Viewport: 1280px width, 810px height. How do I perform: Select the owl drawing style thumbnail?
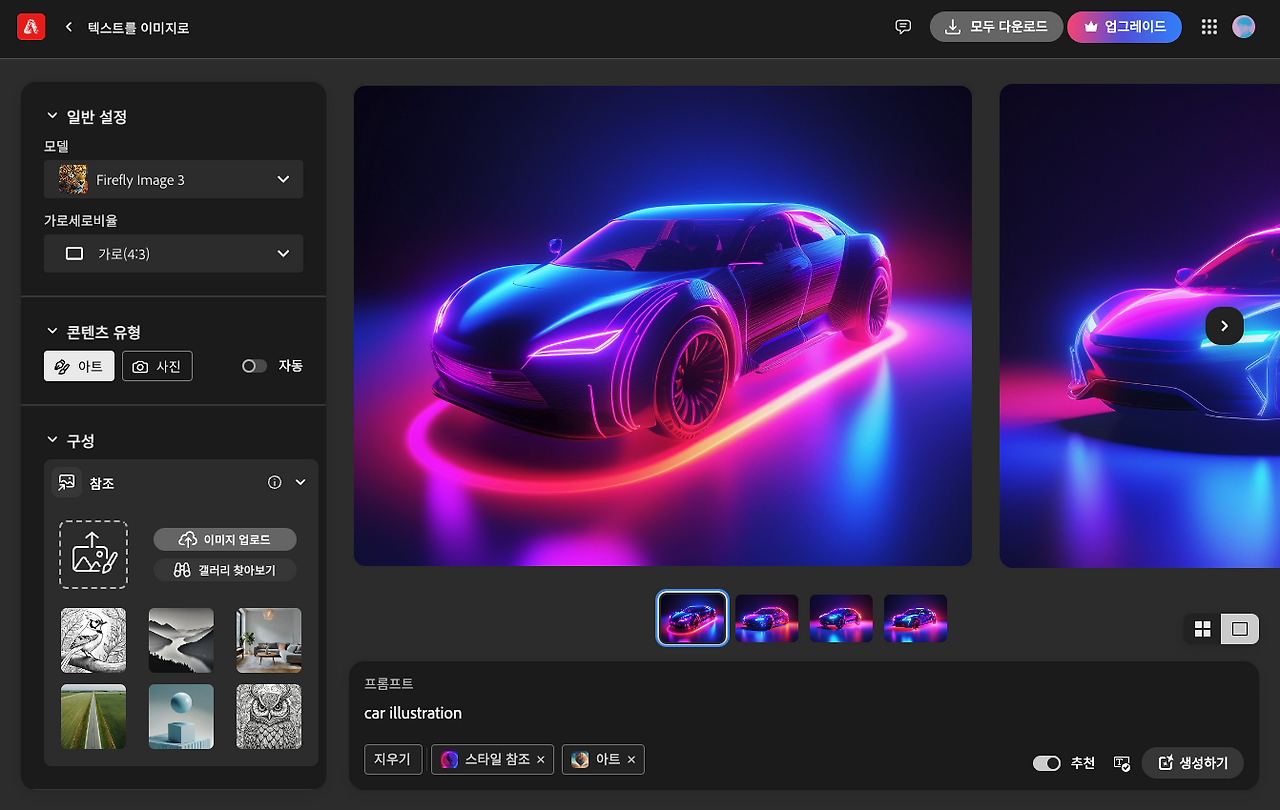point(268,716)
